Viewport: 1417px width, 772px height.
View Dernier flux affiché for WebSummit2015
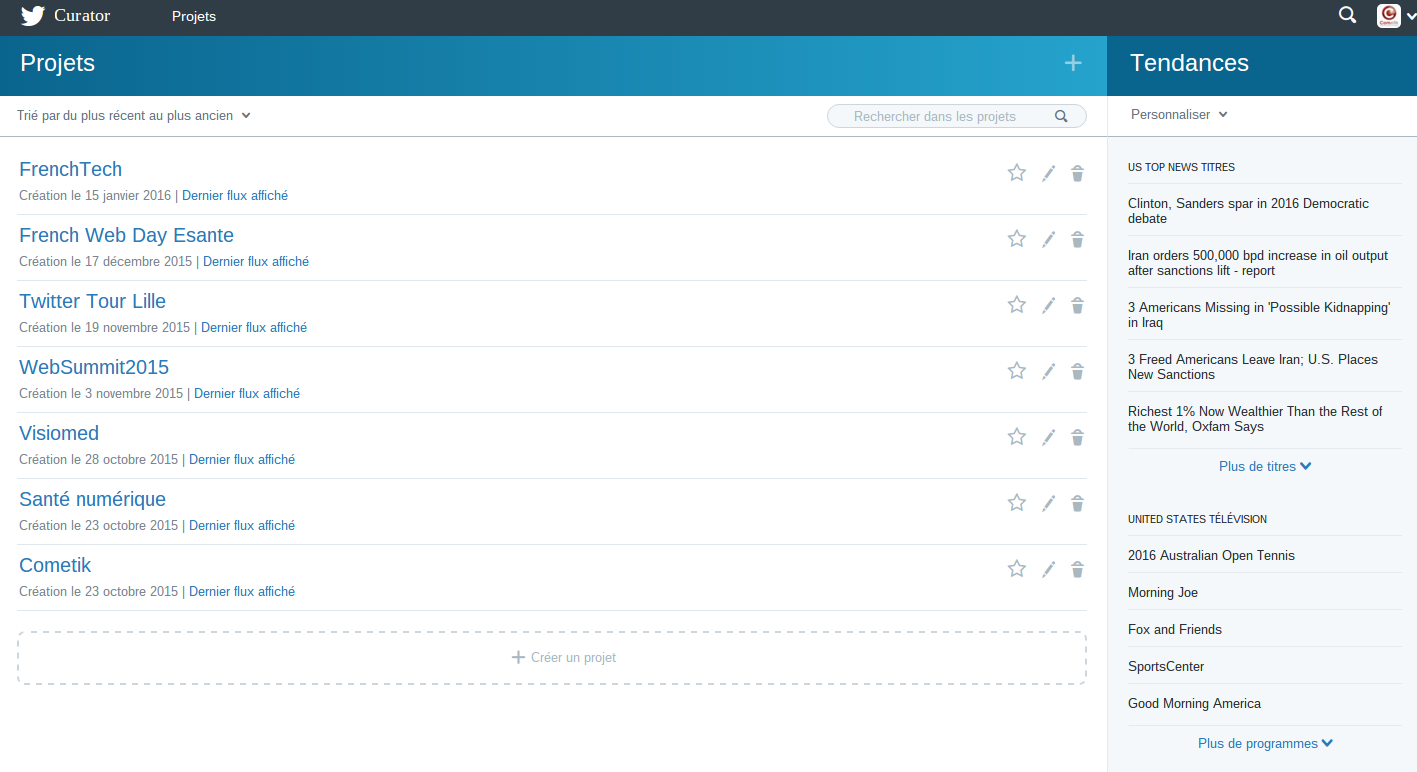pyautogui.click(x=247, y=394)
